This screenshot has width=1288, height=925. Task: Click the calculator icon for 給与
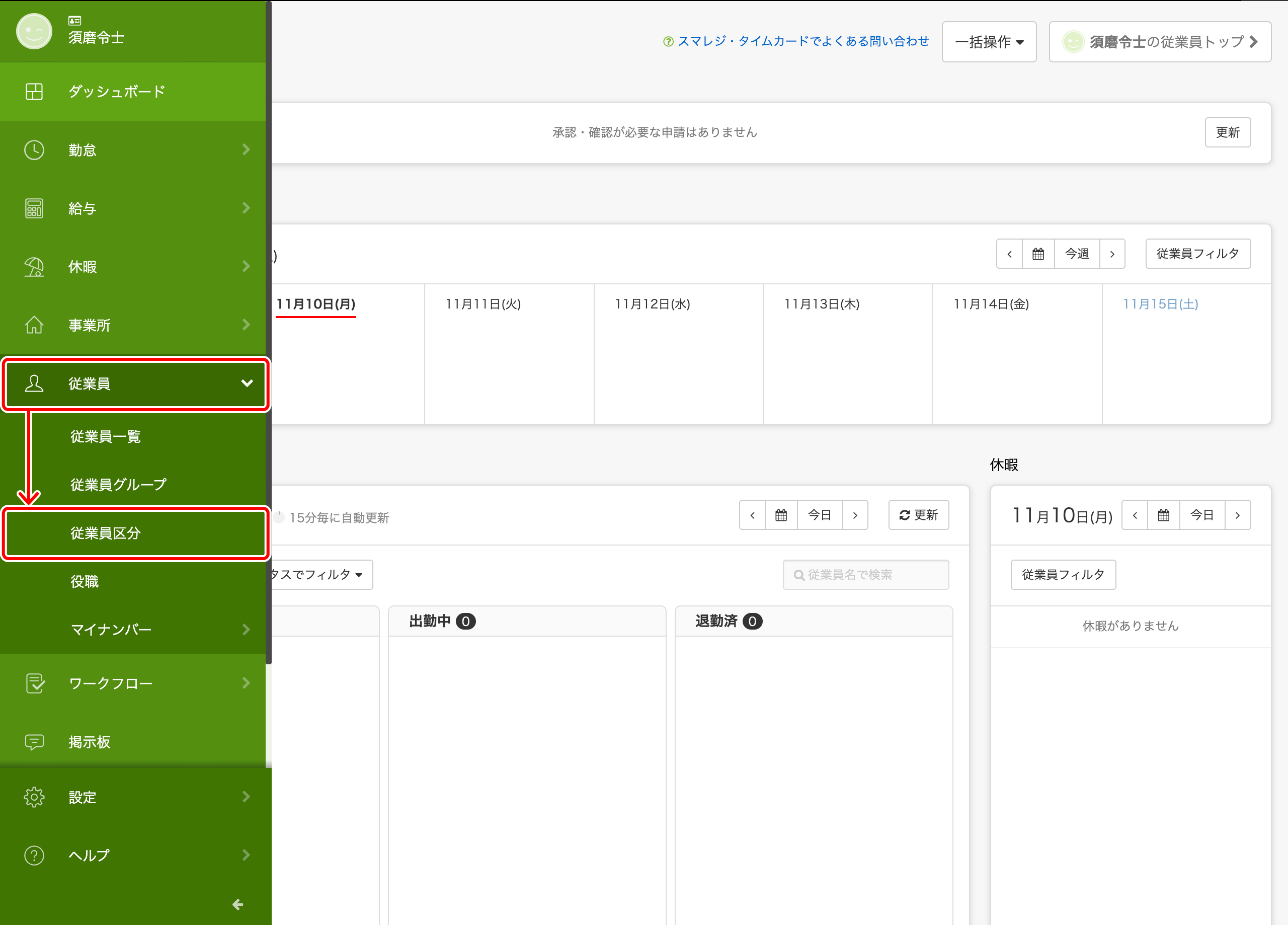click(34, 208)
